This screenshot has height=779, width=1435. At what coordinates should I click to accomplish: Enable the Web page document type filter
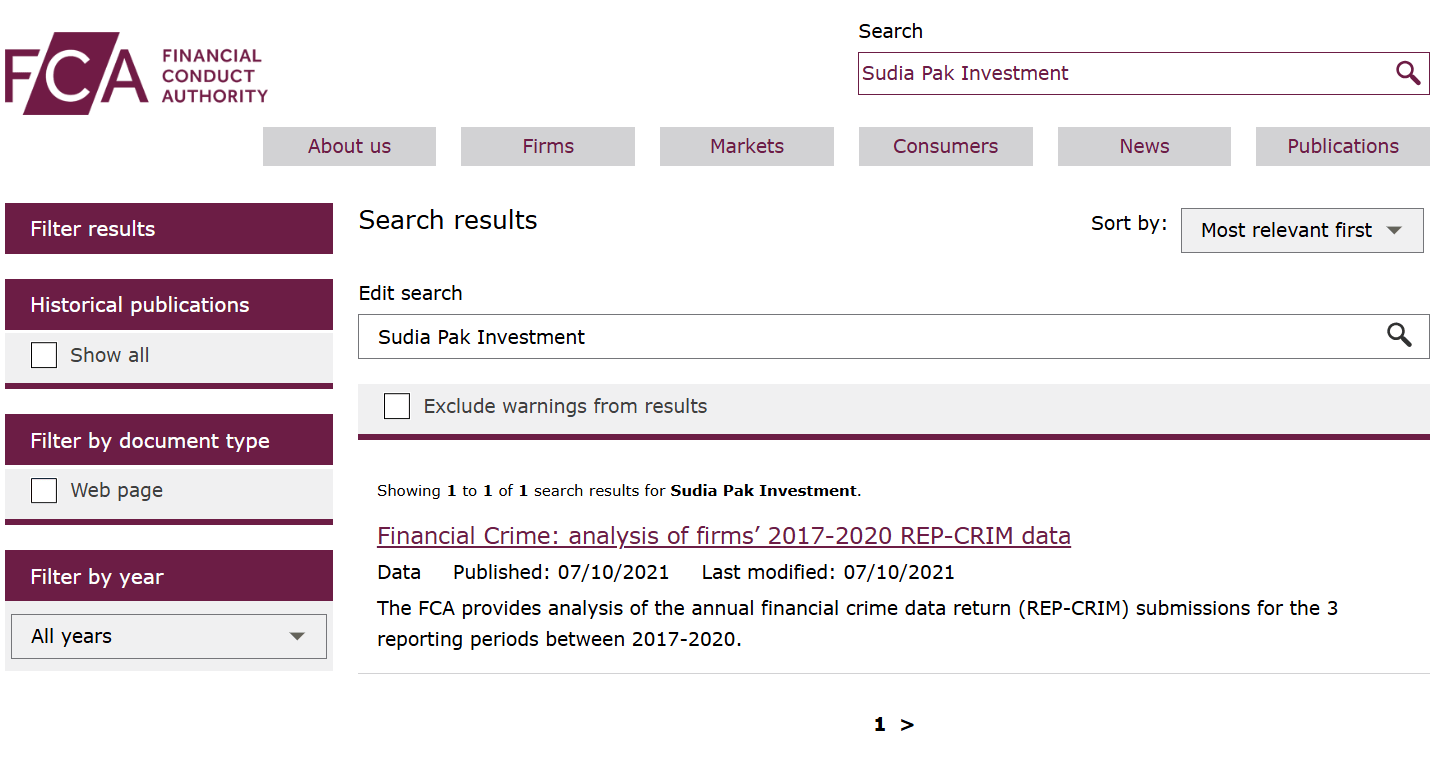[x=44, y=490]
